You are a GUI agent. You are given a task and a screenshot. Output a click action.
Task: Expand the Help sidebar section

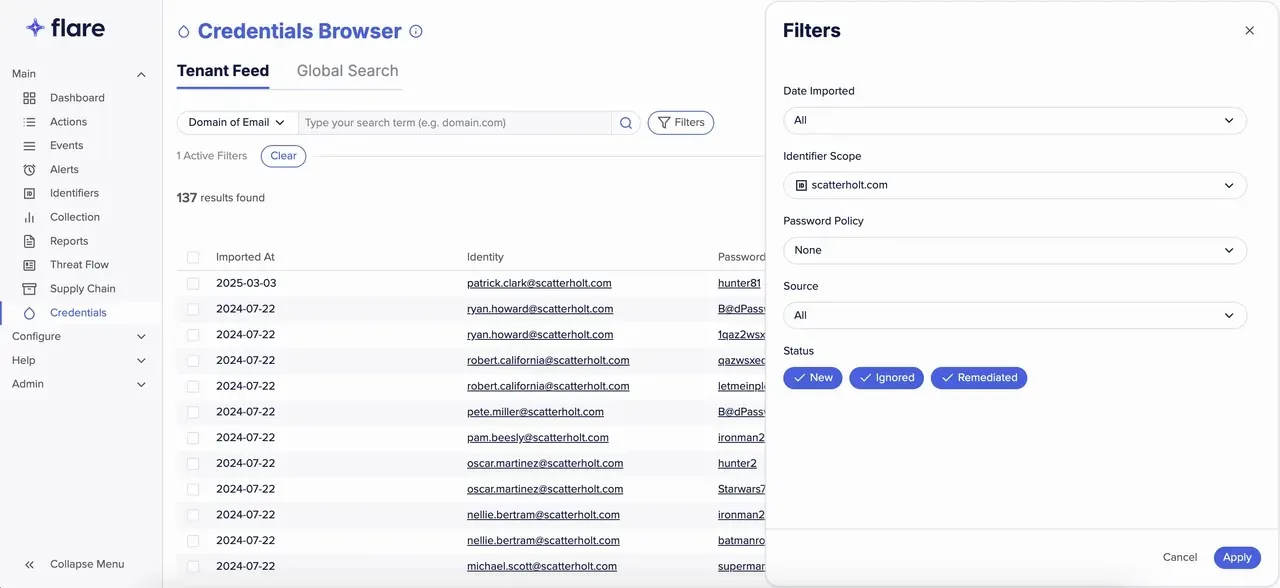[80, 361]
